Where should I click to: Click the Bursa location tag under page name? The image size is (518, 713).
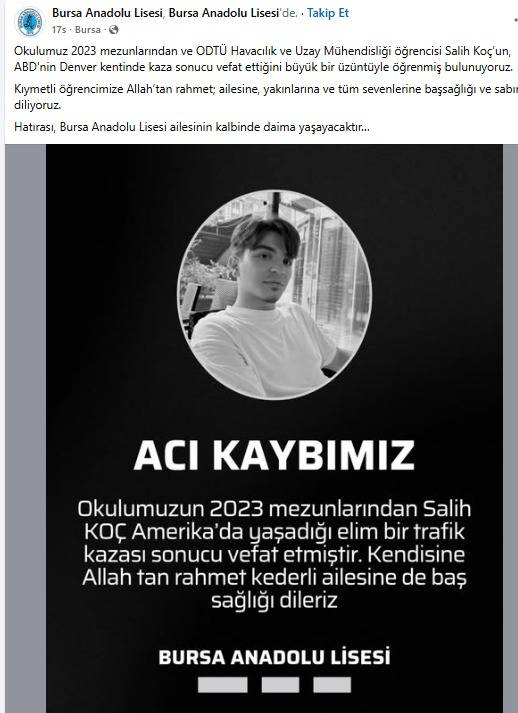[x=88, y=30]
